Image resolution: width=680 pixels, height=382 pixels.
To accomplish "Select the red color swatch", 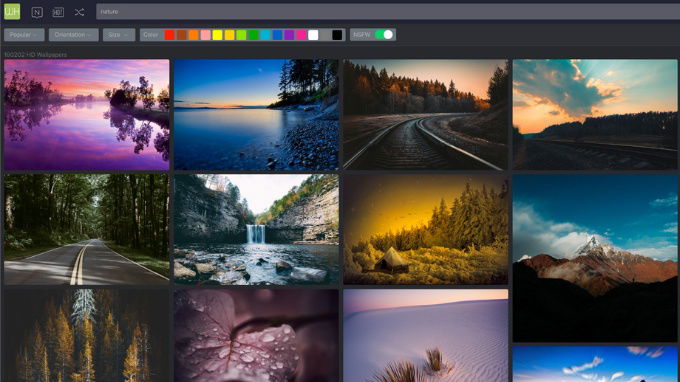I will 170,35.
